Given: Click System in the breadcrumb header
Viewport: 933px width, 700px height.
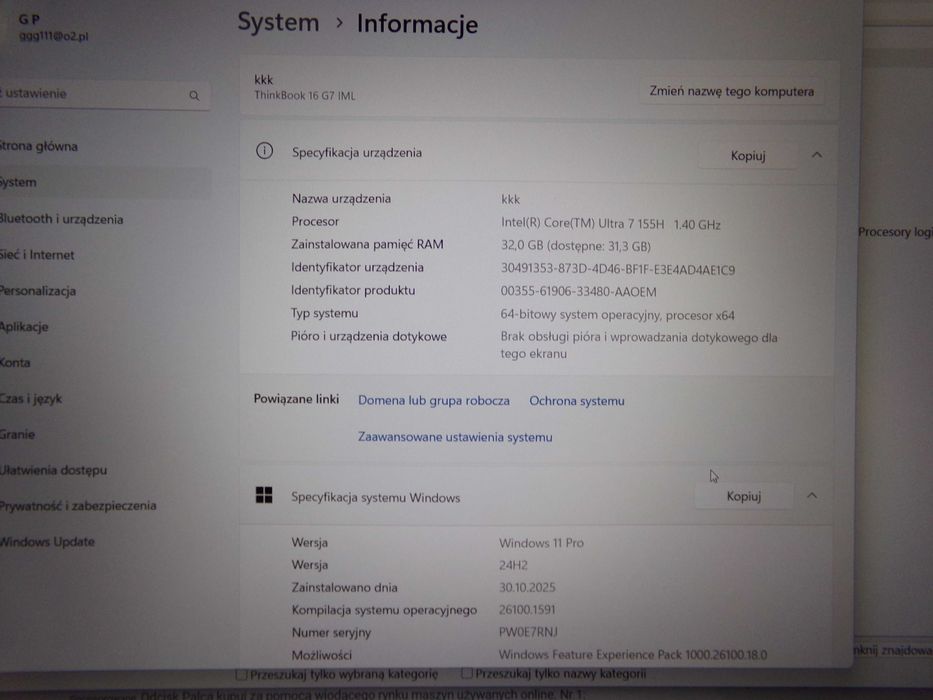Looking at the screenshot, I should pyautogui.click(x=278, y=23).
